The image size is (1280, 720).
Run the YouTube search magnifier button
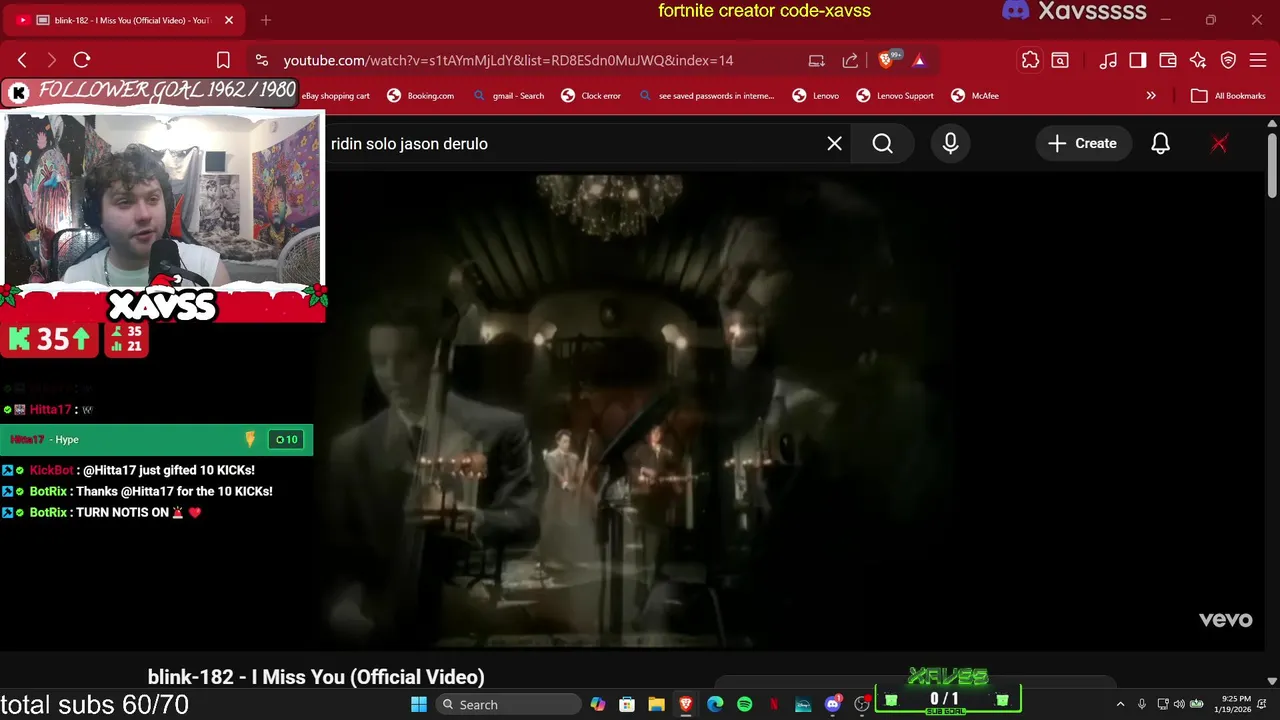(x=882, y=143)
